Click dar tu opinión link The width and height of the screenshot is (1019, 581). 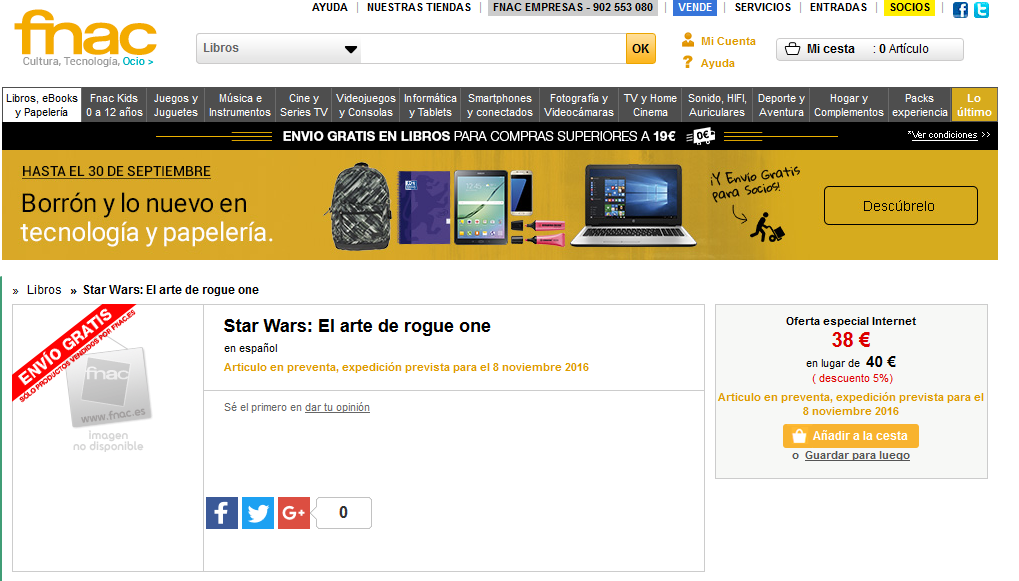(x=337, y=407)
